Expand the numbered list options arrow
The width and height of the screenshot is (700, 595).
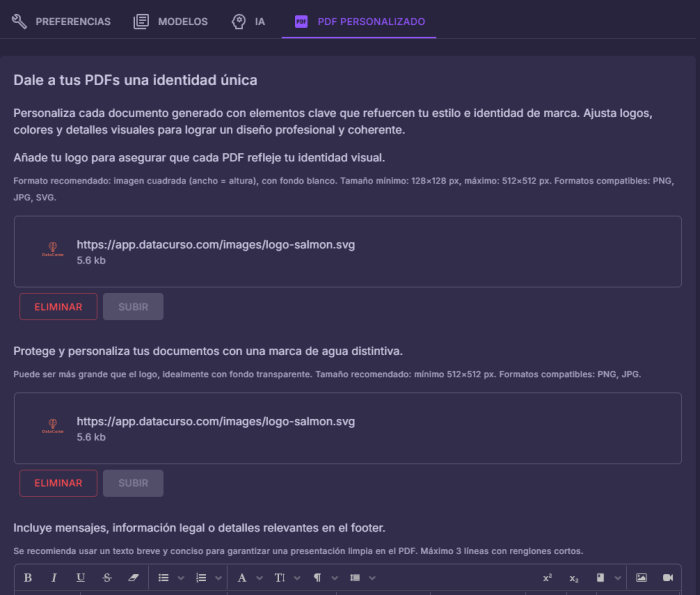point(217,578)
